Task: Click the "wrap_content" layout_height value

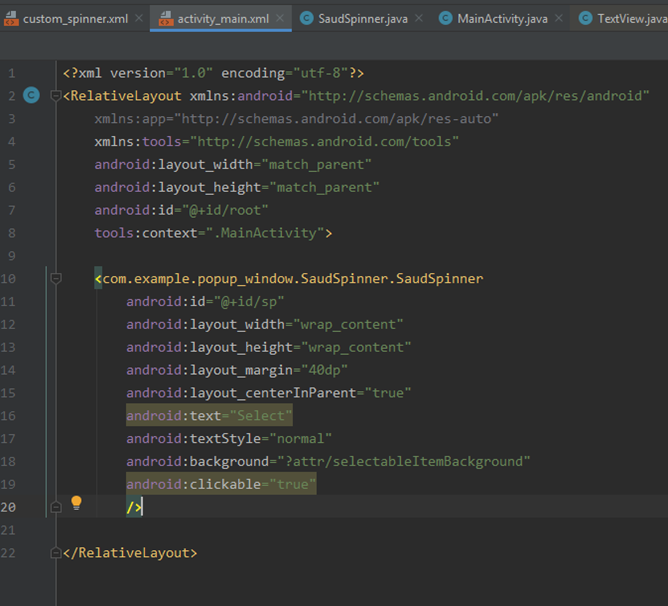Action: pos(356,347)
